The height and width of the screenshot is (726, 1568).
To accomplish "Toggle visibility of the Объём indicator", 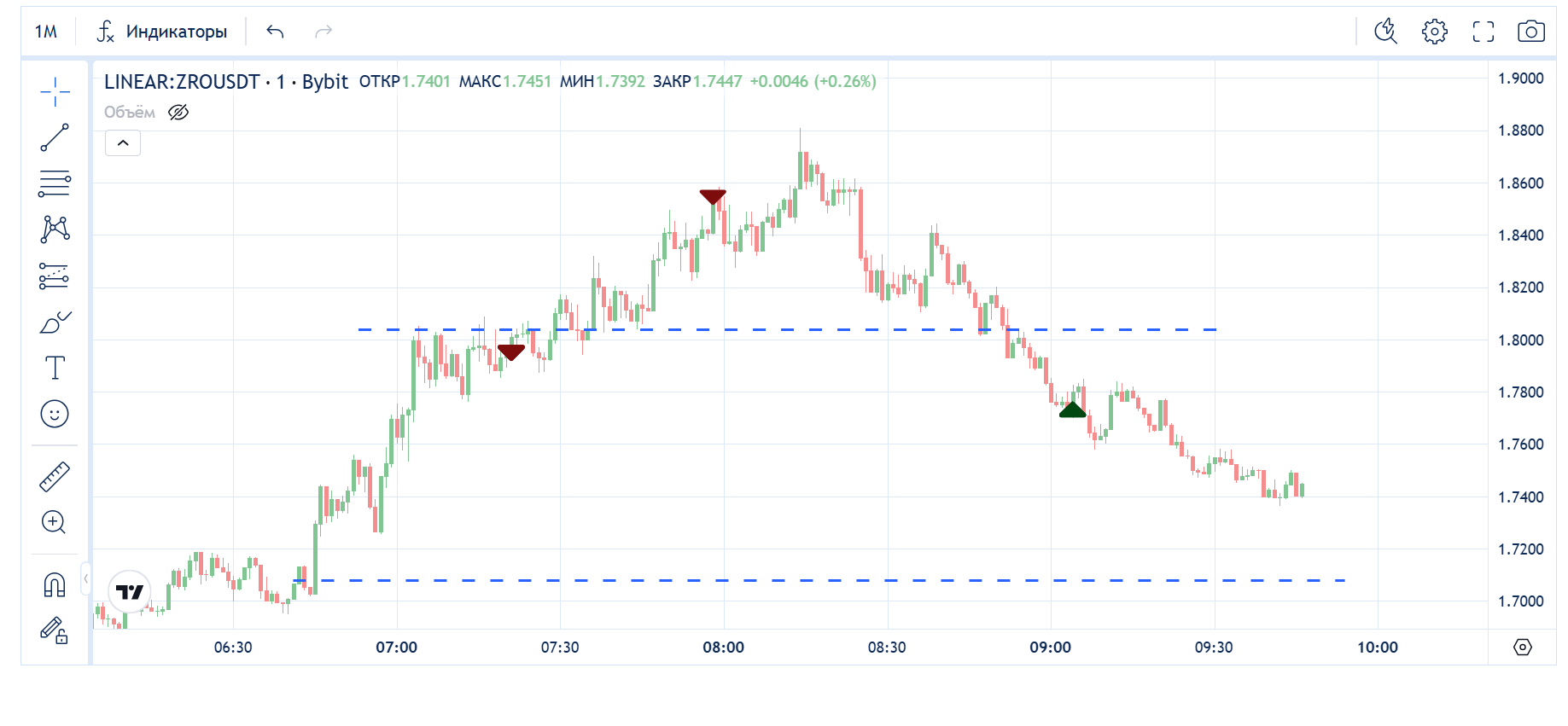I will pos(178,113).
